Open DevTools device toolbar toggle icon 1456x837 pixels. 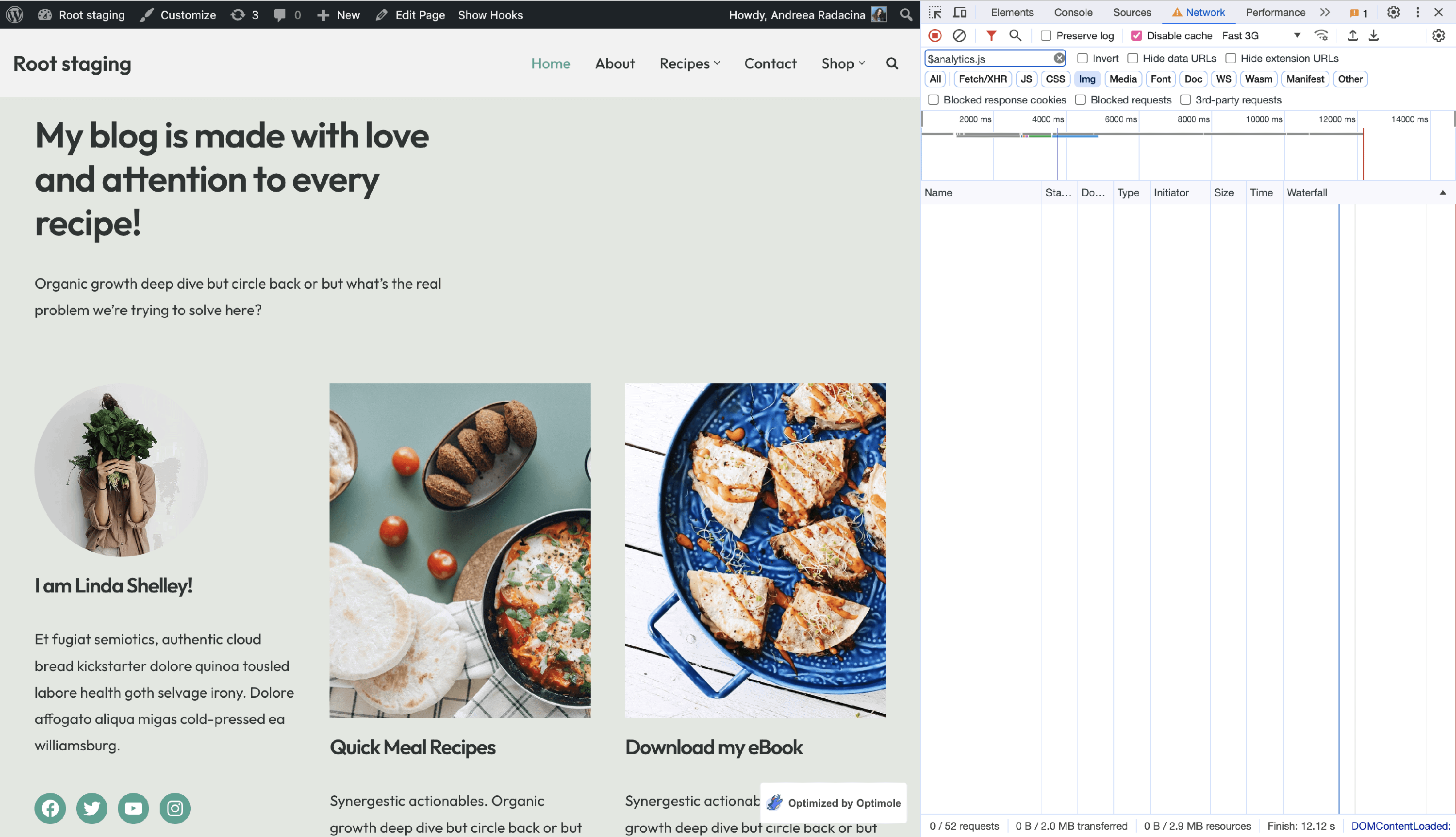point(960,12)
